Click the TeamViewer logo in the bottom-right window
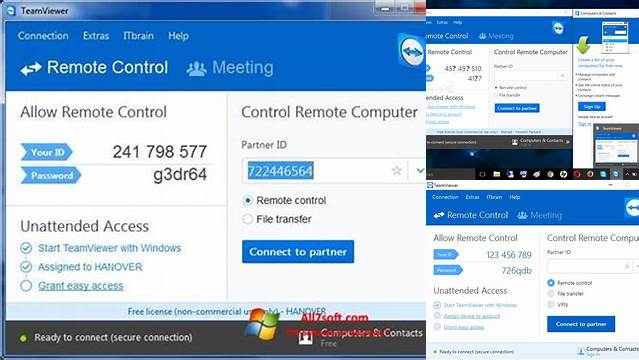 632,208
